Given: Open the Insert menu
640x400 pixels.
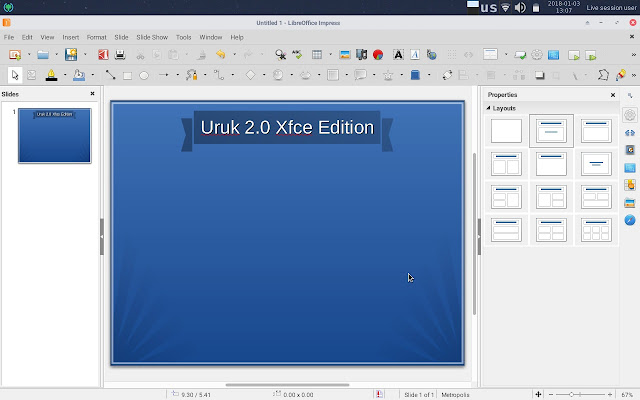Looking at the screenshot, I should [x=71, y=37].
